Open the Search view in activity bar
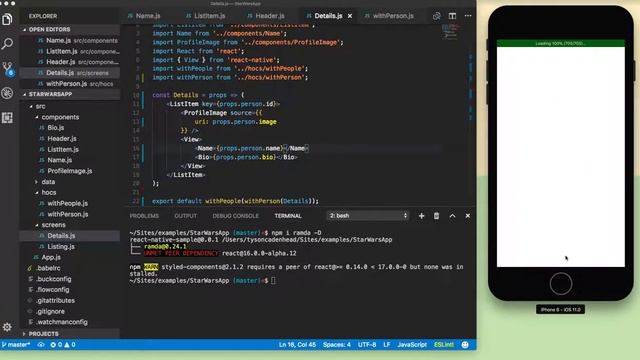640x360 pixels. coord(7,43)
